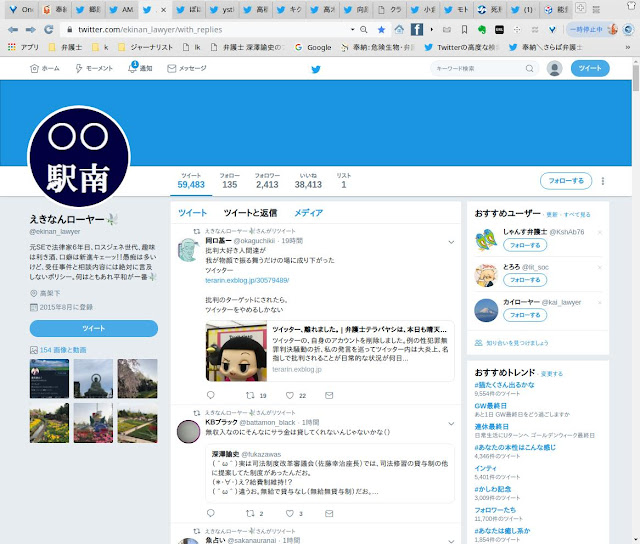Screen dimensions: 640x544
Task: Open the フォロー 135 following count
Action: (229, 180)
